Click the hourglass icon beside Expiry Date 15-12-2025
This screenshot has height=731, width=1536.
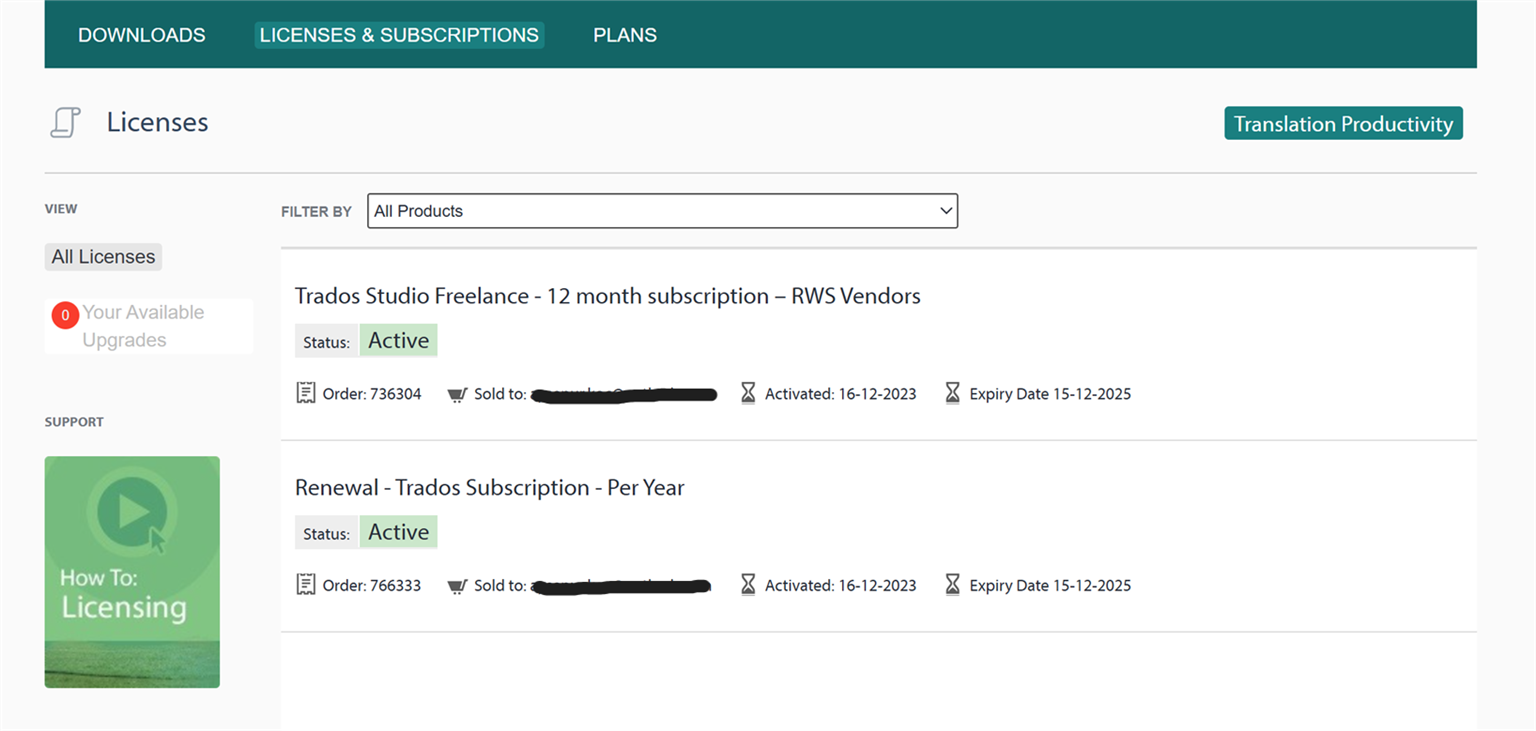pyautogui.click(x=952, y=393)
